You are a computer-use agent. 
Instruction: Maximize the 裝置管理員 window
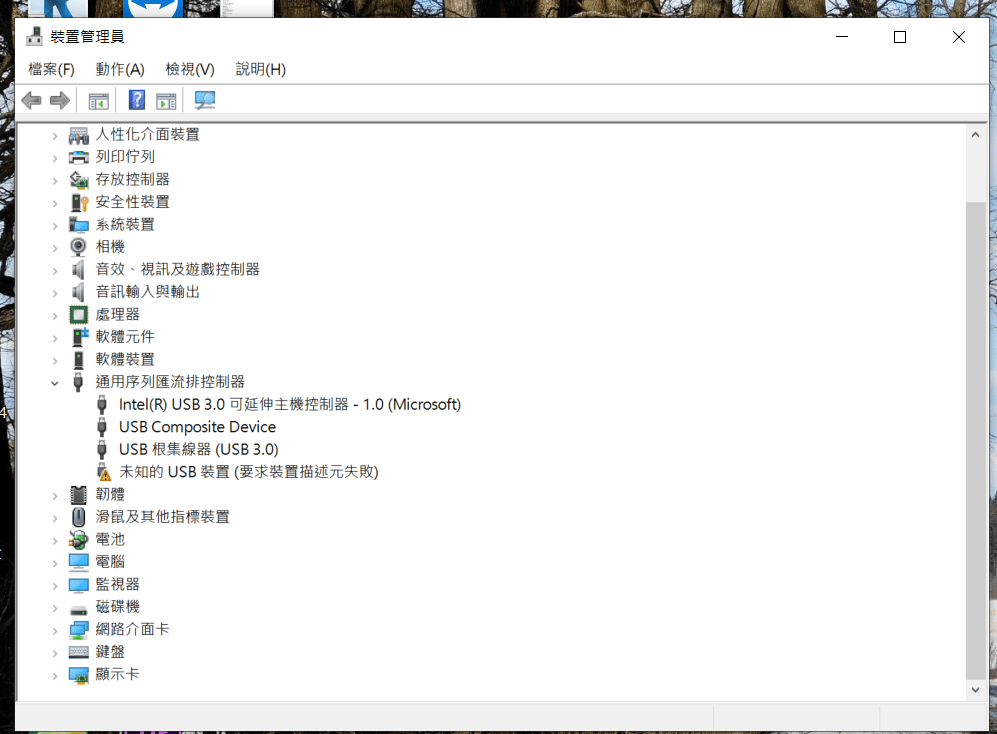tap(900, 37)
